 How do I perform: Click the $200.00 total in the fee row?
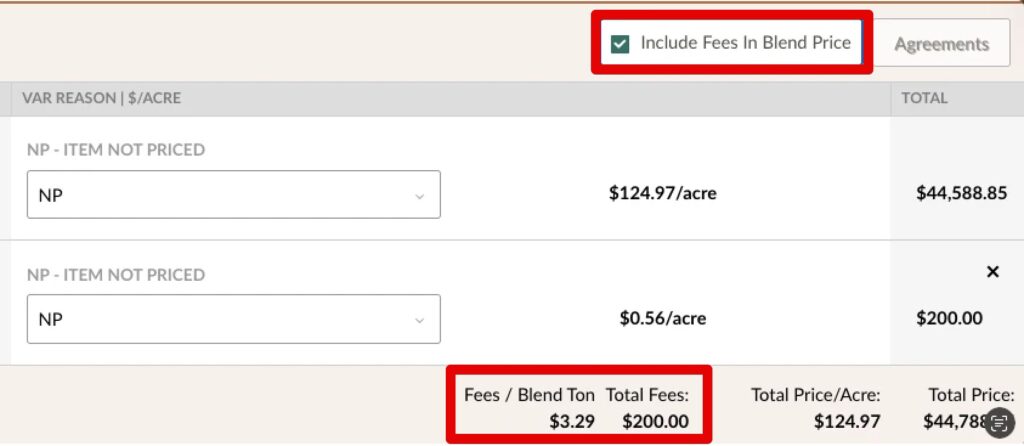point(949,319)
